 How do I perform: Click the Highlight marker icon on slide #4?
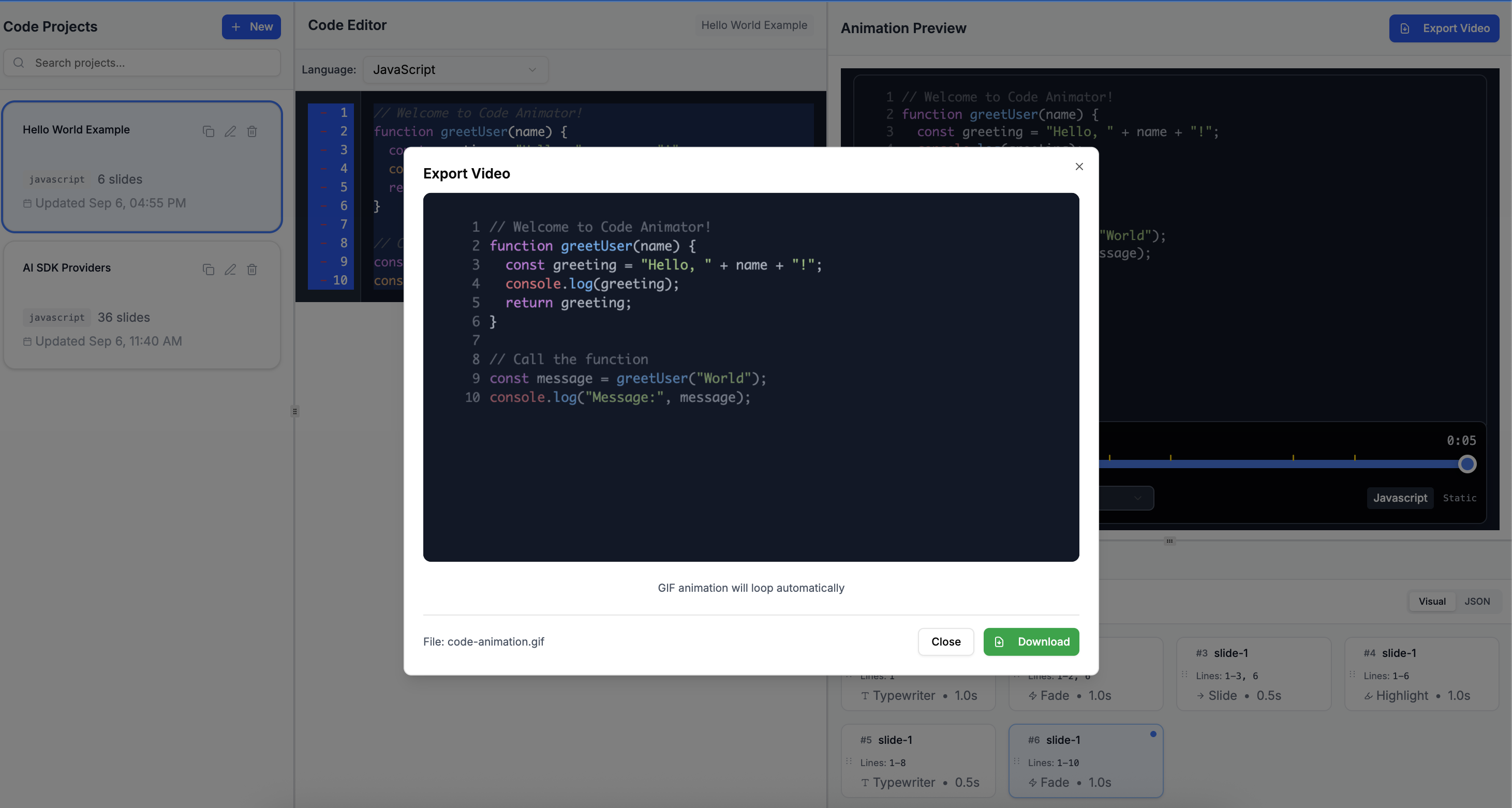[1368, 696]
